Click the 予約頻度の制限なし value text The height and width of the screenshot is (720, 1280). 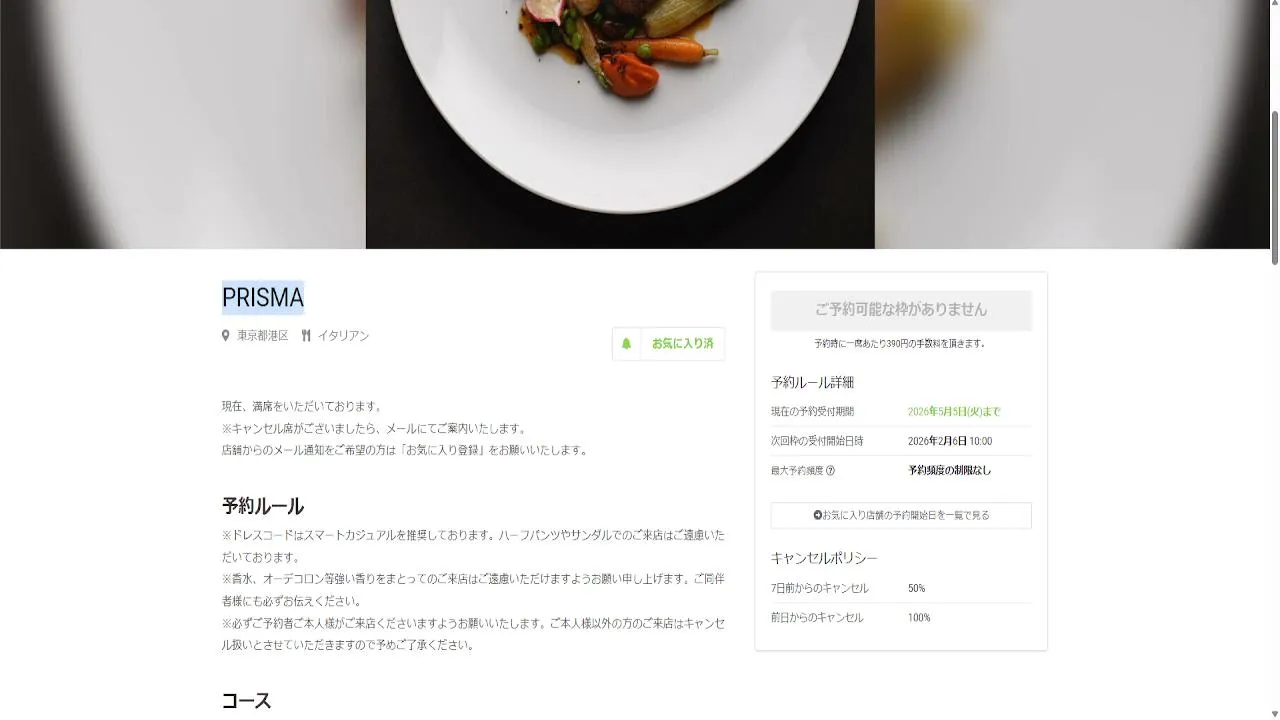point(949,470)
